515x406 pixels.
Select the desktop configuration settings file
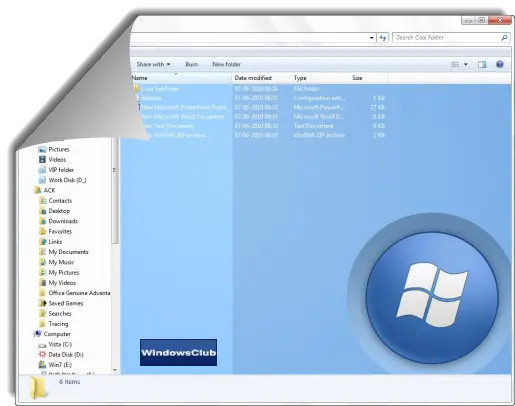tap(151, 98)
